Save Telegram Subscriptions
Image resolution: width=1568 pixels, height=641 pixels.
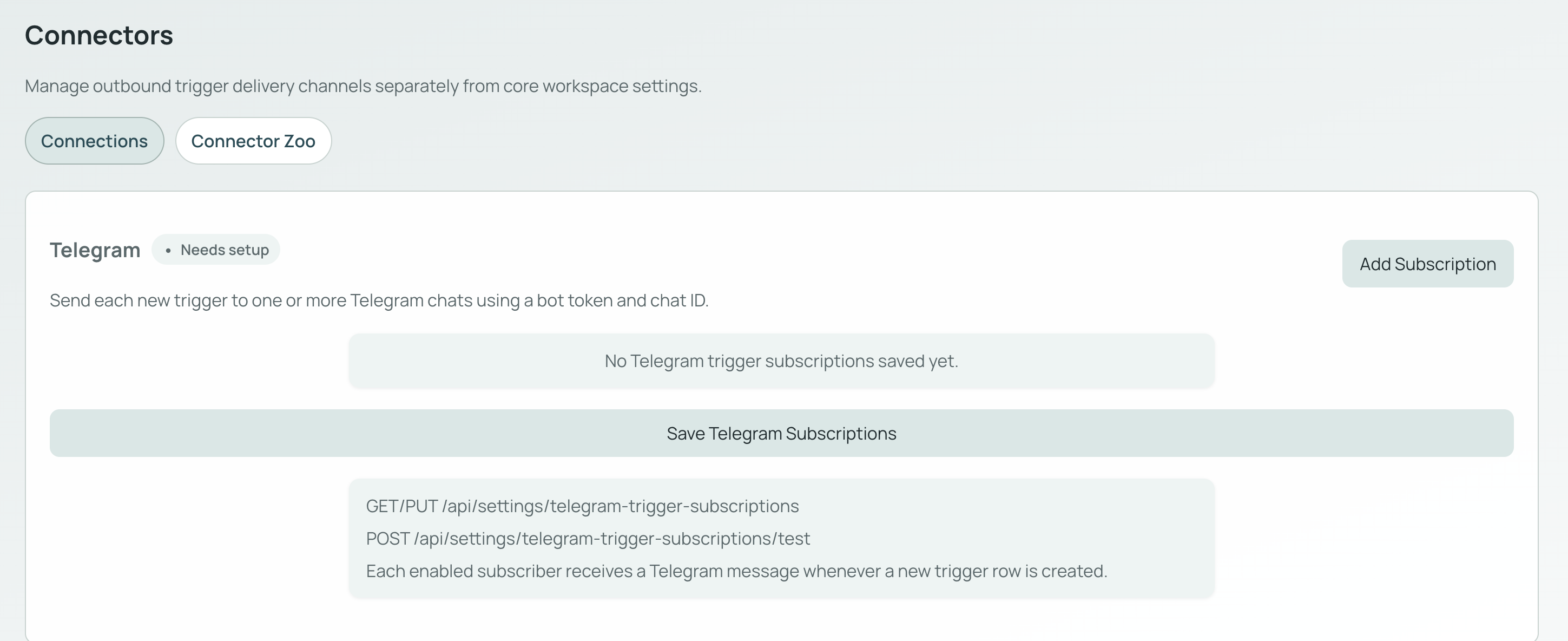coord(781,433)
